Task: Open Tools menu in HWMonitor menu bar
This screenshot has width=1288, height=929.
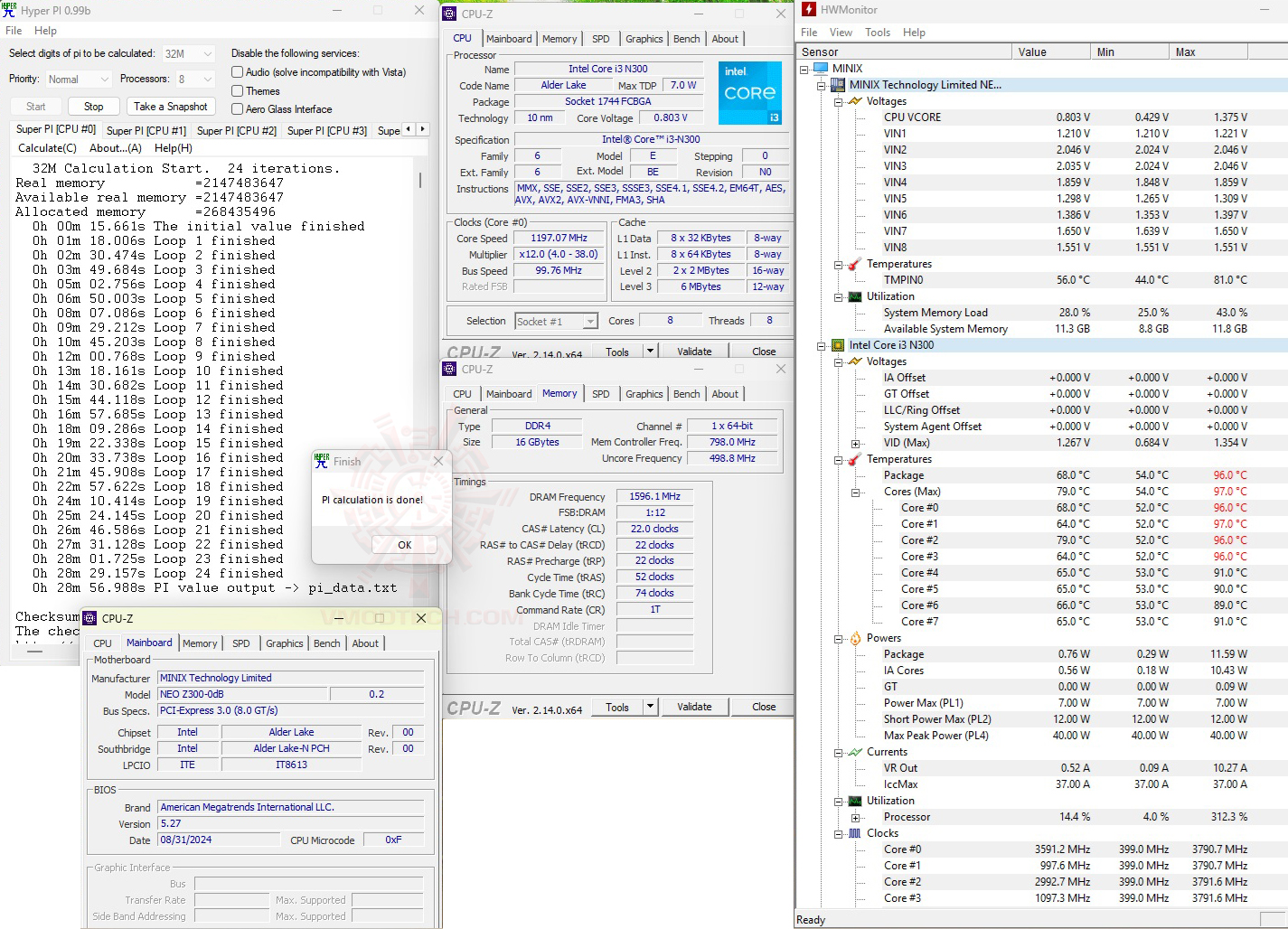Action: pyautogui.click(x=878, y=33)
